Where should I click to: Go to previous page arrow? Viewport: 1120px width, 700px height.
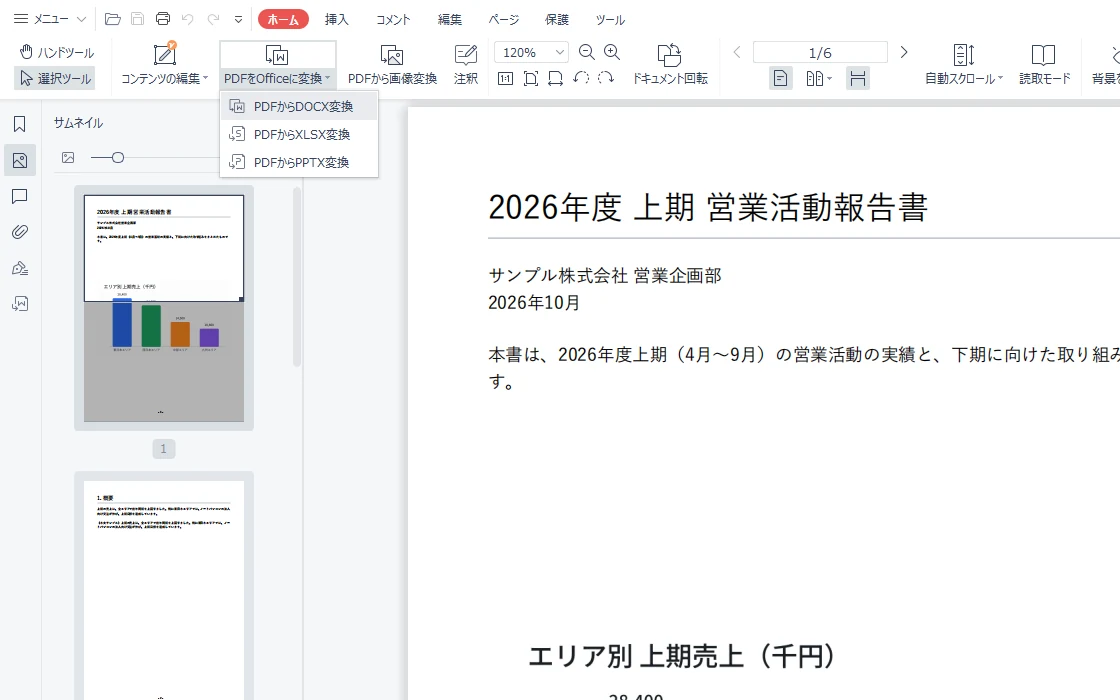click(737, 52)
